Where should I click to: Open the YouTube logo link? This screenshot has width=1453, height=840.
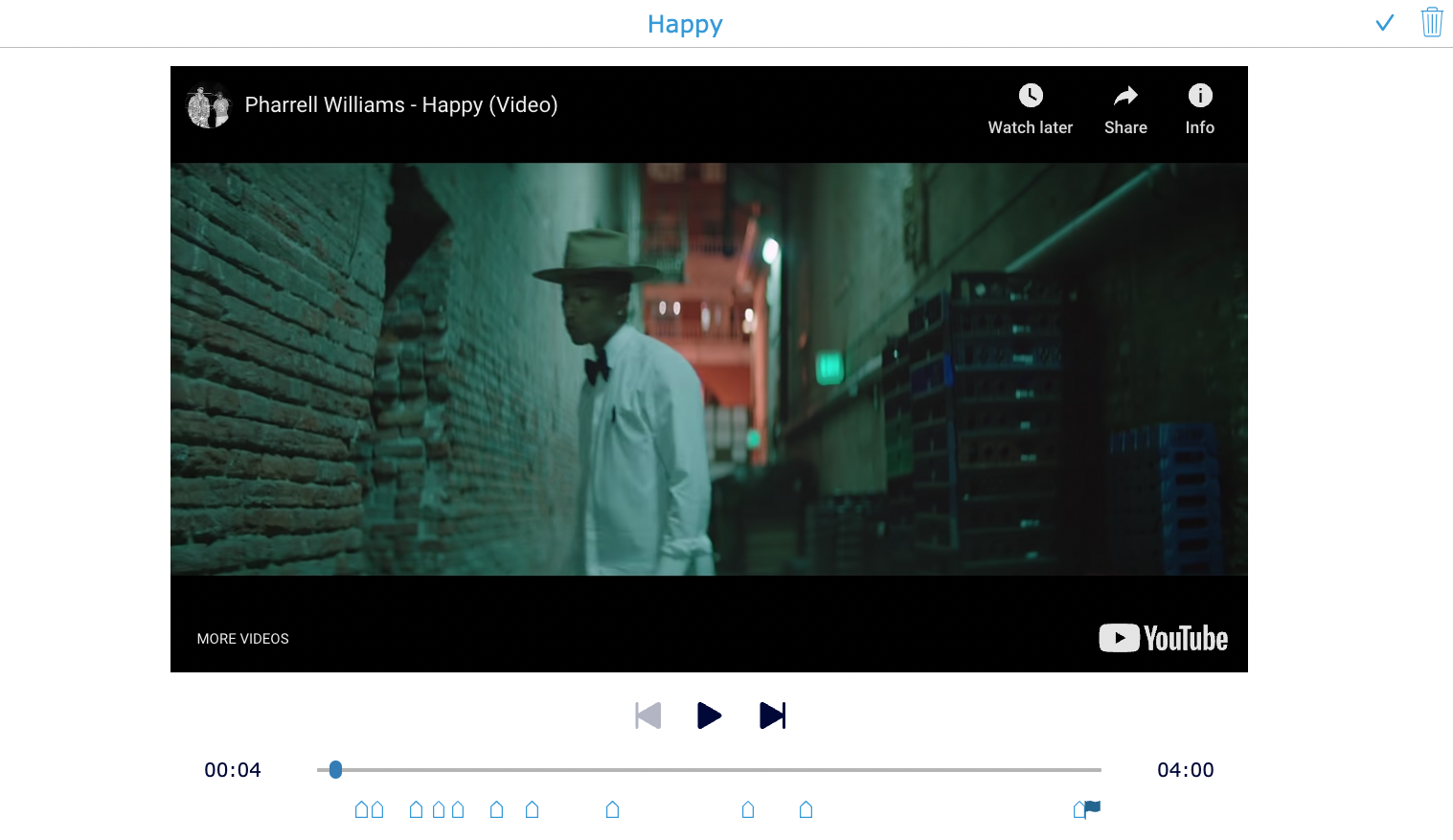(x=1163, y=638)
